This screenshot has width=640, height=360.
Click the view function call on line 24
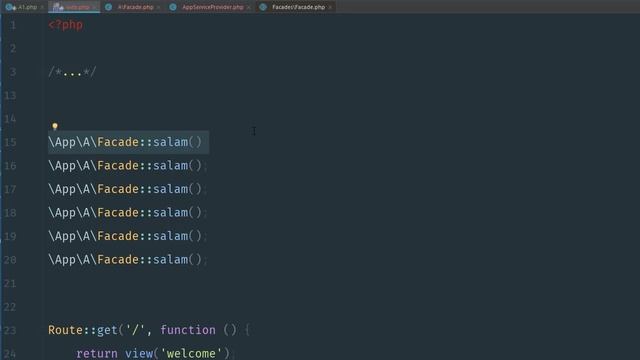pyautogui.click(x=139, y=353)
